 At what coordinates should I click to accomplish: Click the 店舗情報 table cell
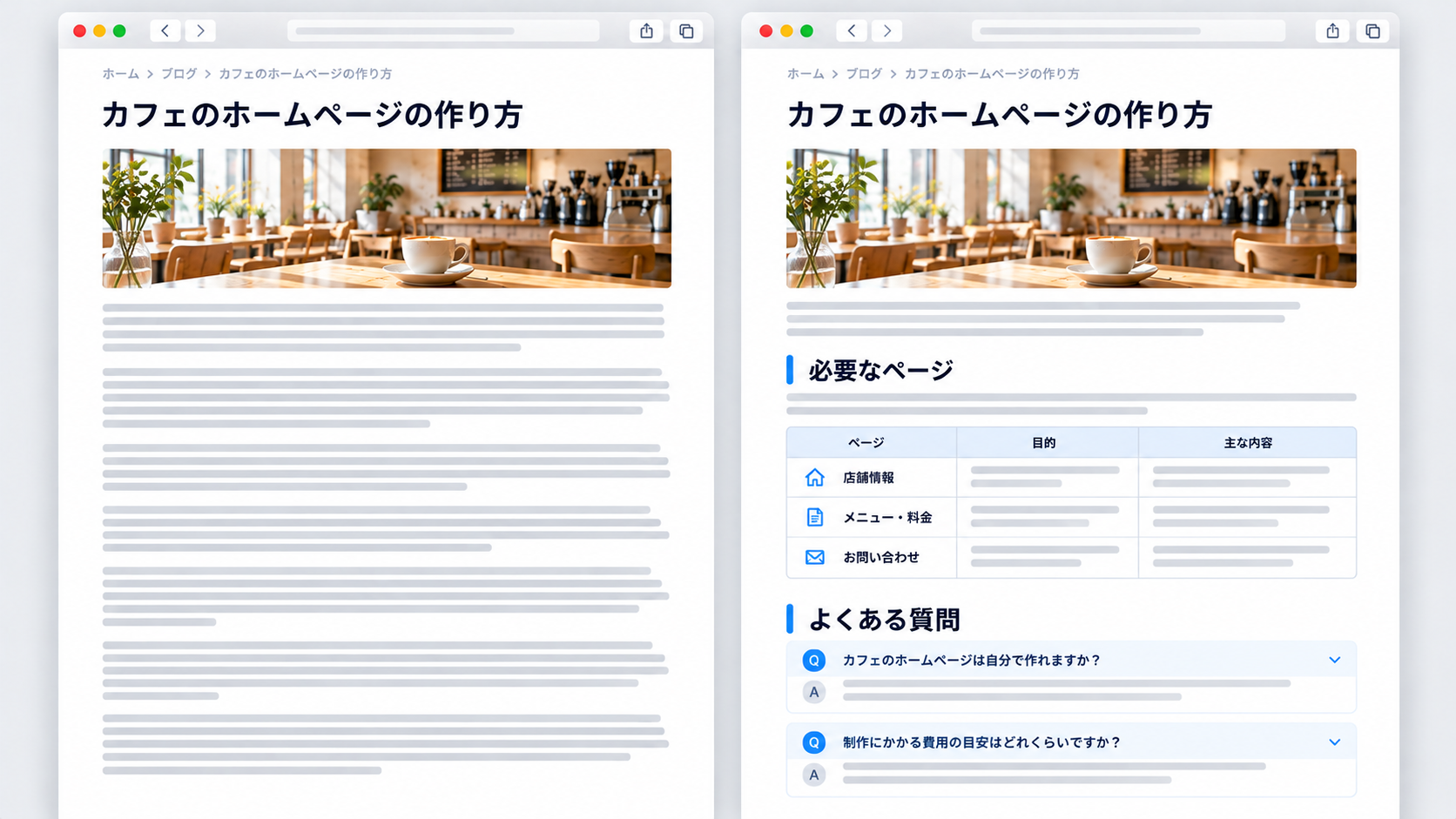click(872, 478)
